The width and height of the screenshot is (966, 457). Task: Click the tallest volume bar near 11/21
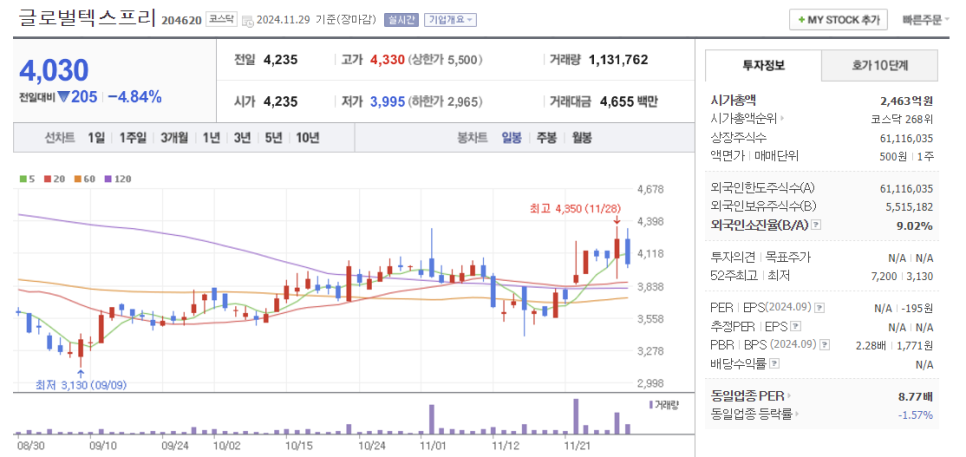pyautogui.click(x=576, y=416)
